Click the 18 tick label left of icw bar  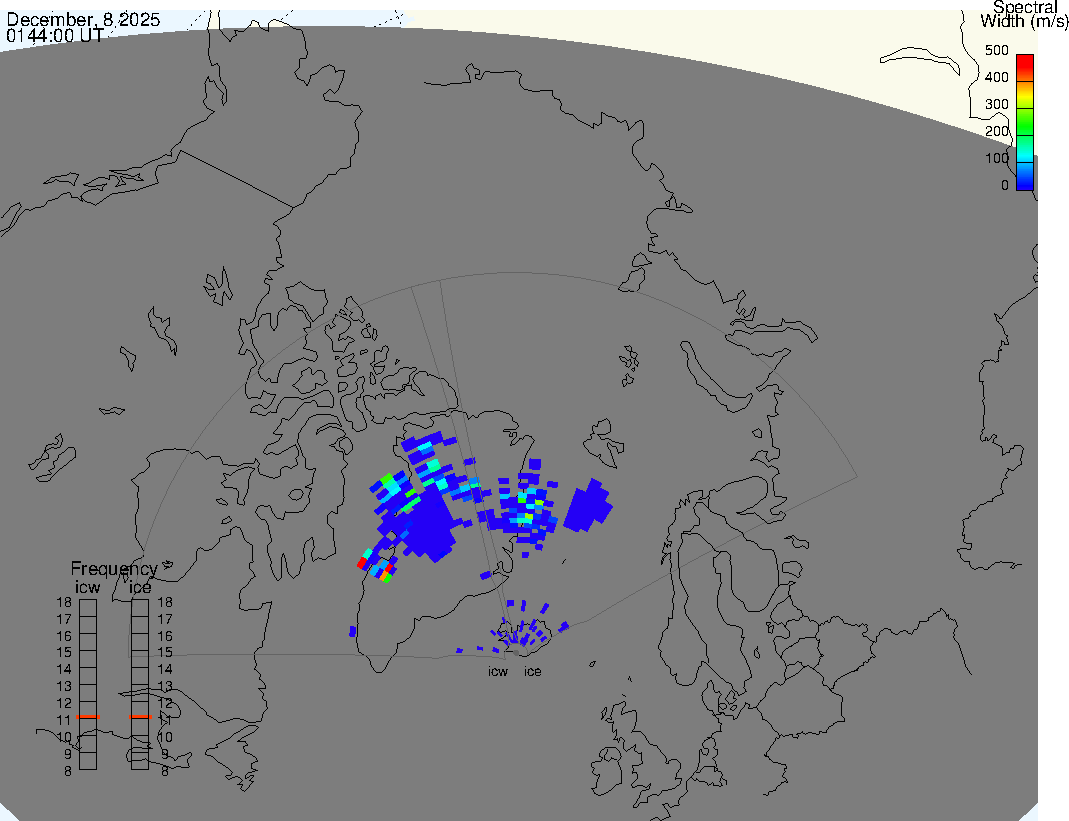64,602
